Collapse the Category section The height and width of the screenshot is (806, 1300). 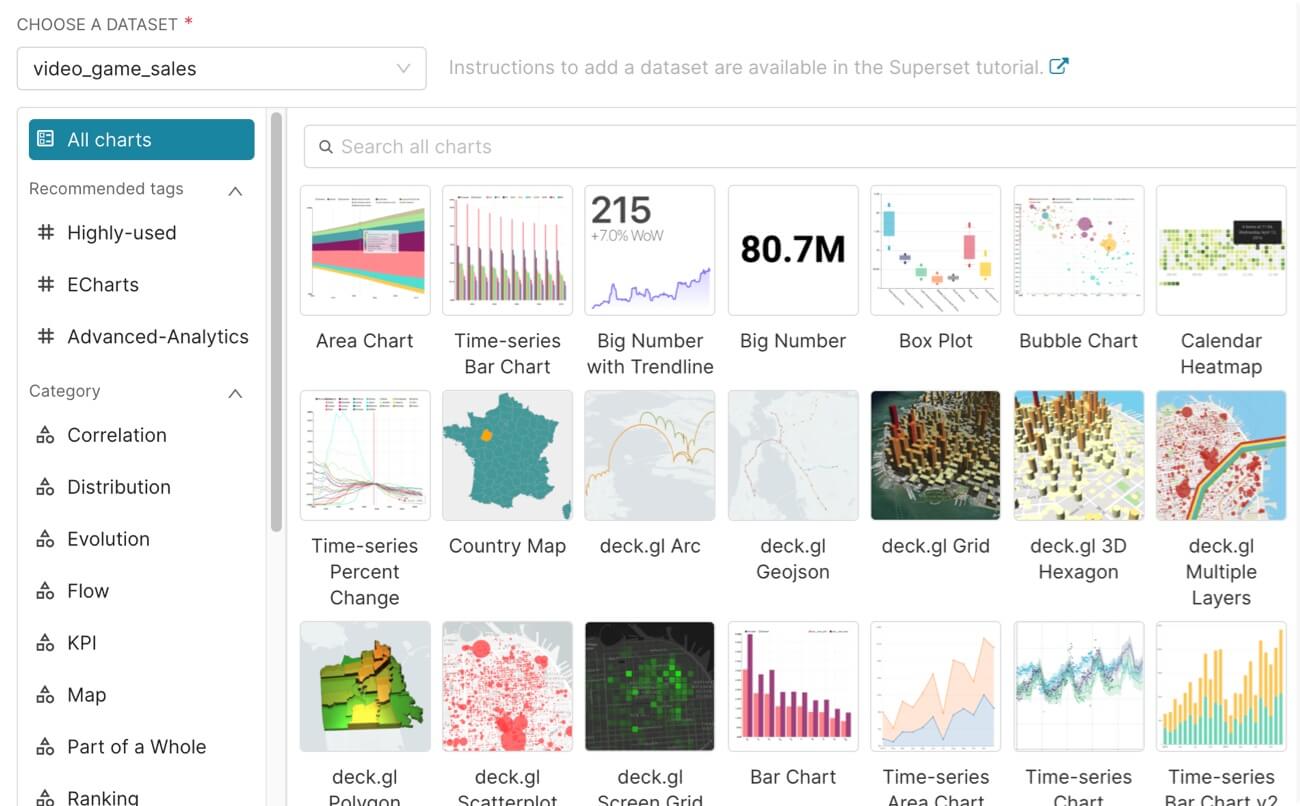(235, 392)
